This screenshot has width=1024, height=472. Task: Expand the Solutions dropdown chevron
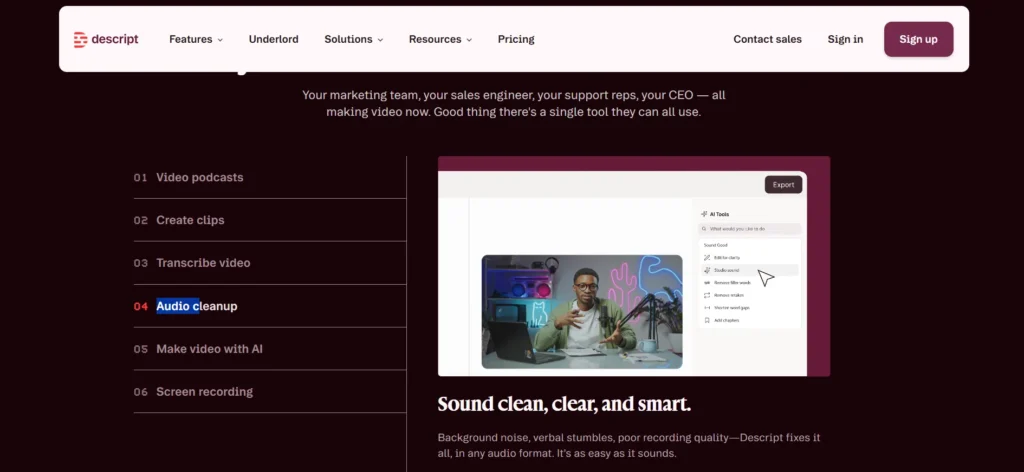coord(380,40)
